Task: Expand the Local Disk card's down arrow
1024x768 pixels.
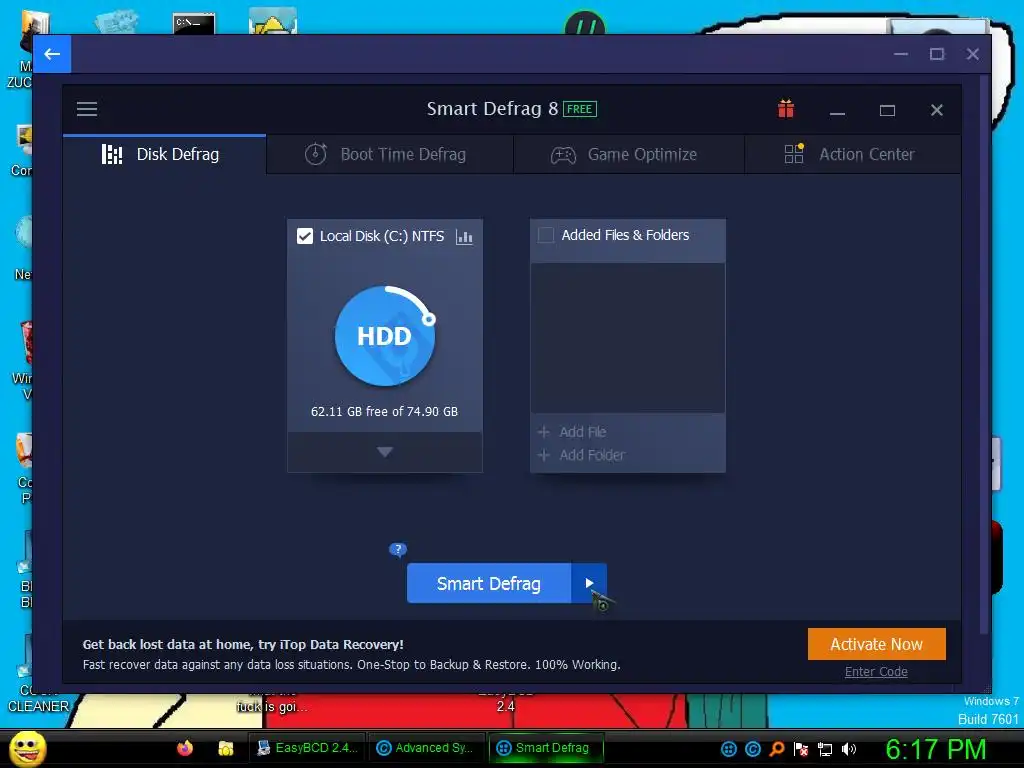Action: click(x=385, y=452)
